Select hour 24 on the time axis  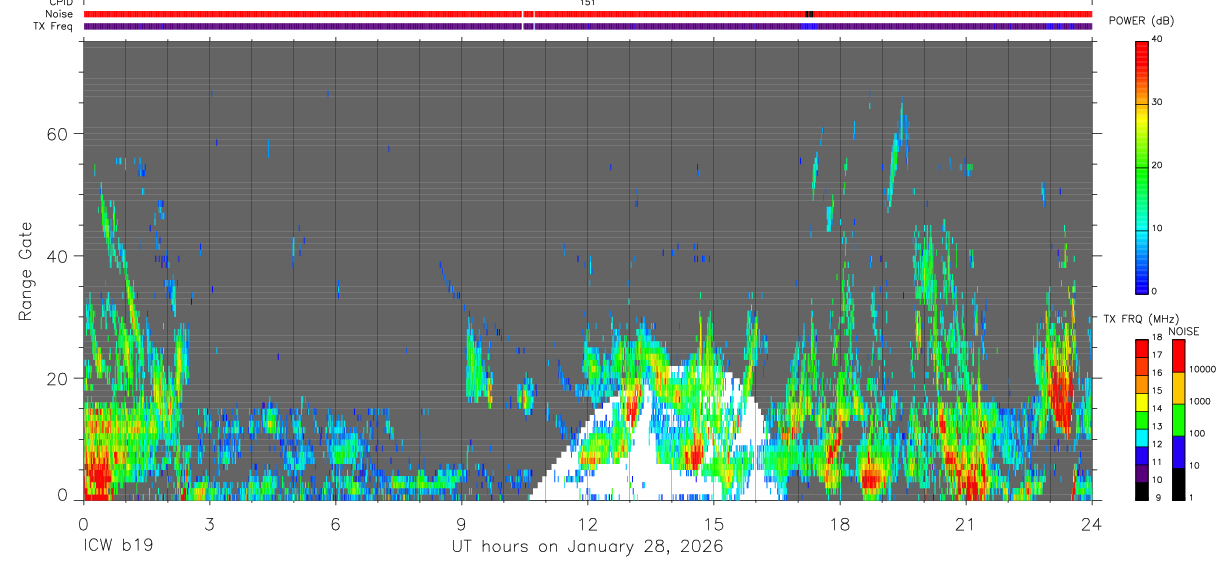click(1091, 523)
